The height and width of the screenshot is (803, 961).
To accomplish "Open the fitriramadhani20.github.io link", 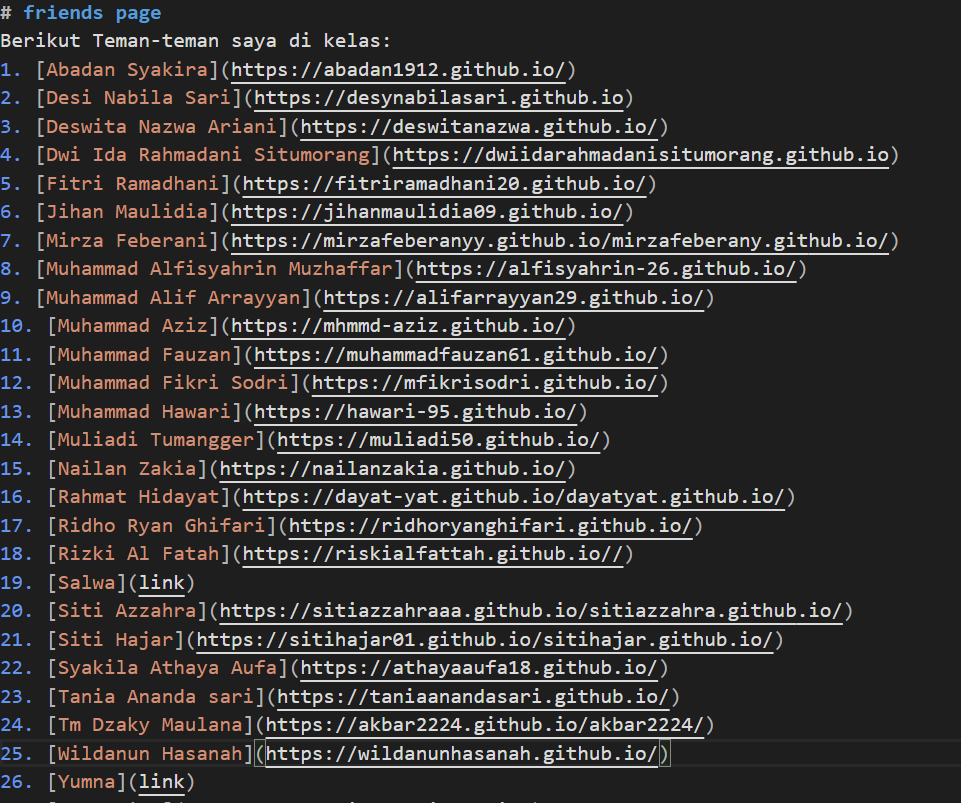I will 444,184.
